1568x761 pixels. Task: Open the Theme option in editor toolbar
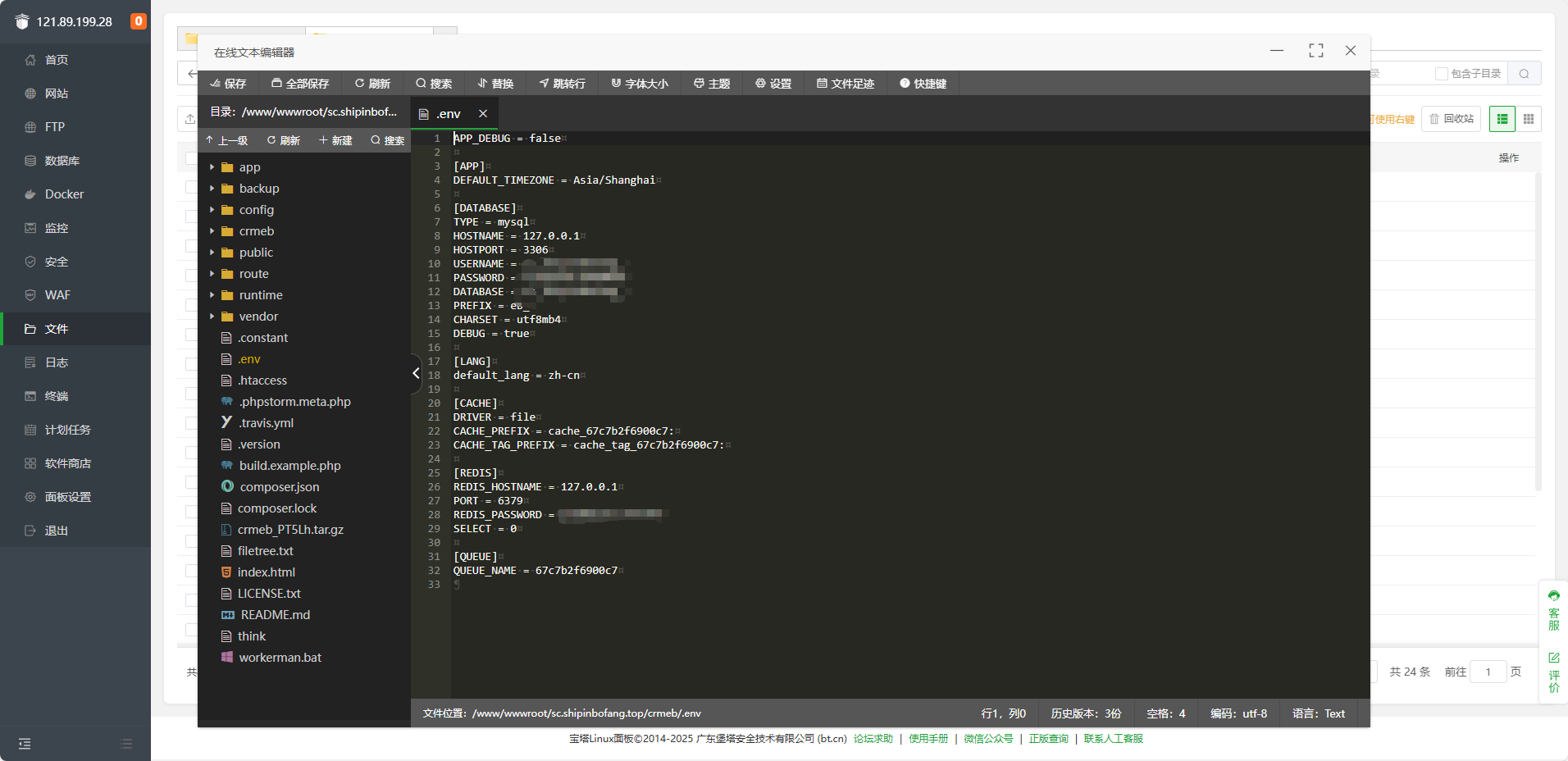click(712, 84)
